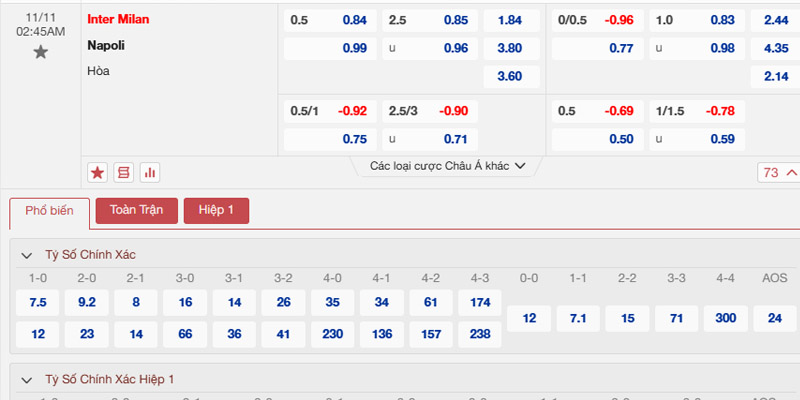800x400 pixels.
Task: Collapse 'Tỷ Số Chính Xác Hiệp 1' section
Action: tap(27, 379)
